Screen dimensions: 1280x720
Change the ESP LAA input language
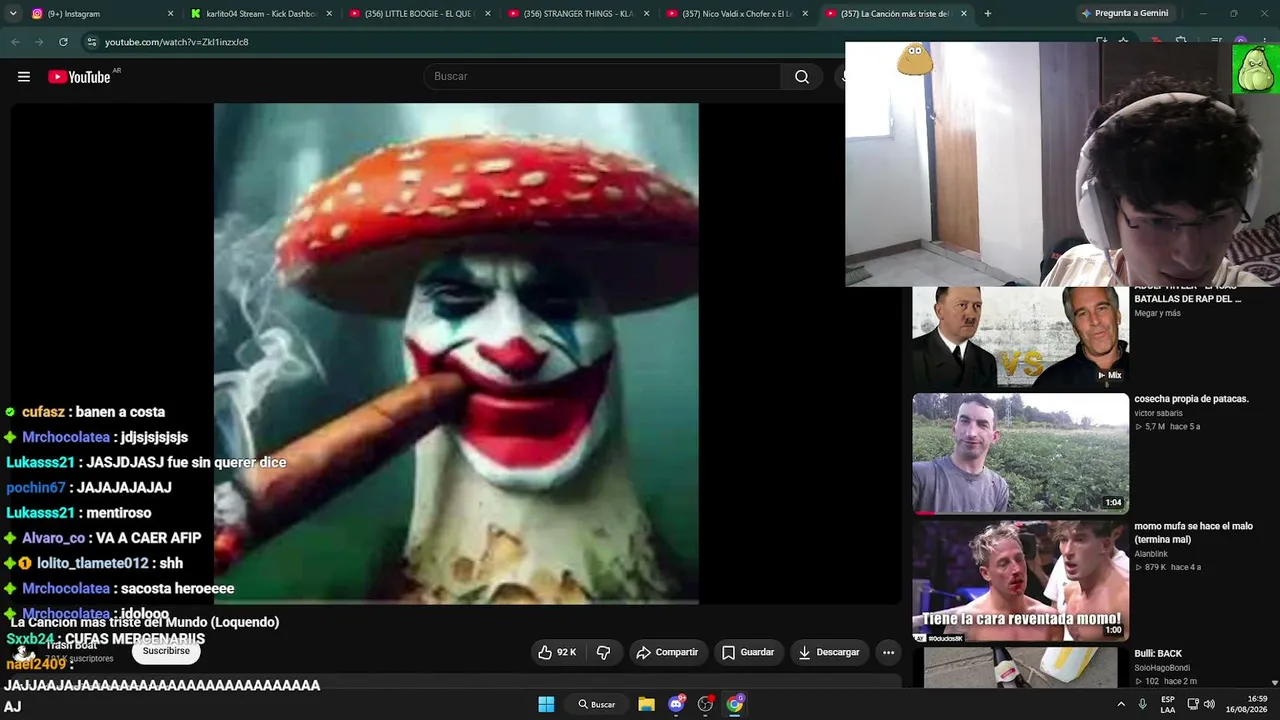coord(1168,704)
